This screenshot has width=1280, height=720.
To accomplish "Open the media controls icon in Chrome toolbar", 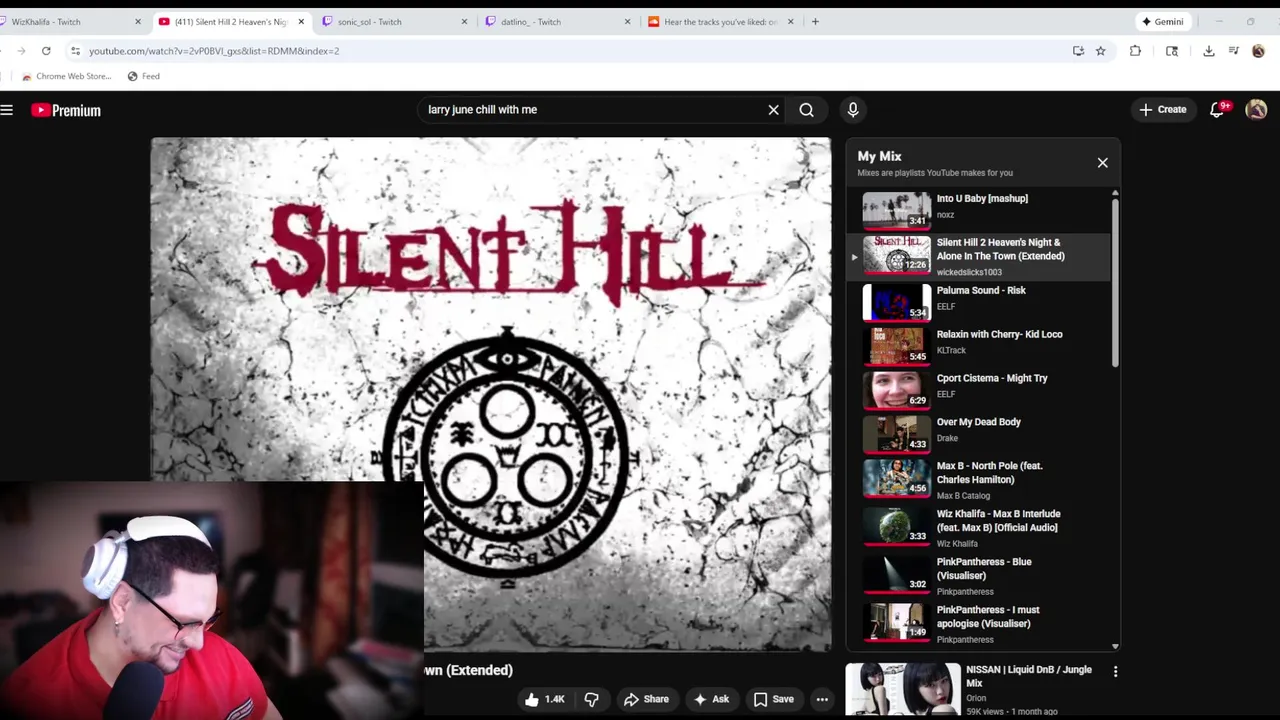I will (x=1233, y=51).
